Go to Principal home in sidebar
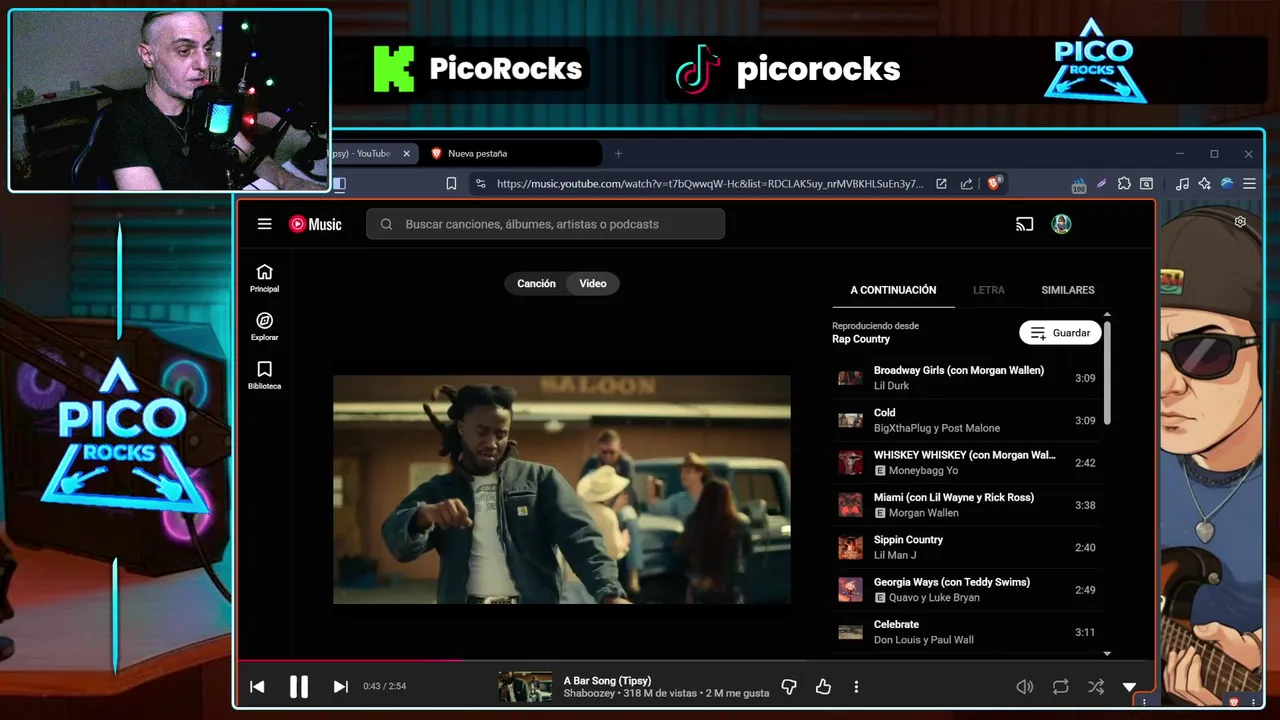1280x720 pixels. (x=264, y=278)
